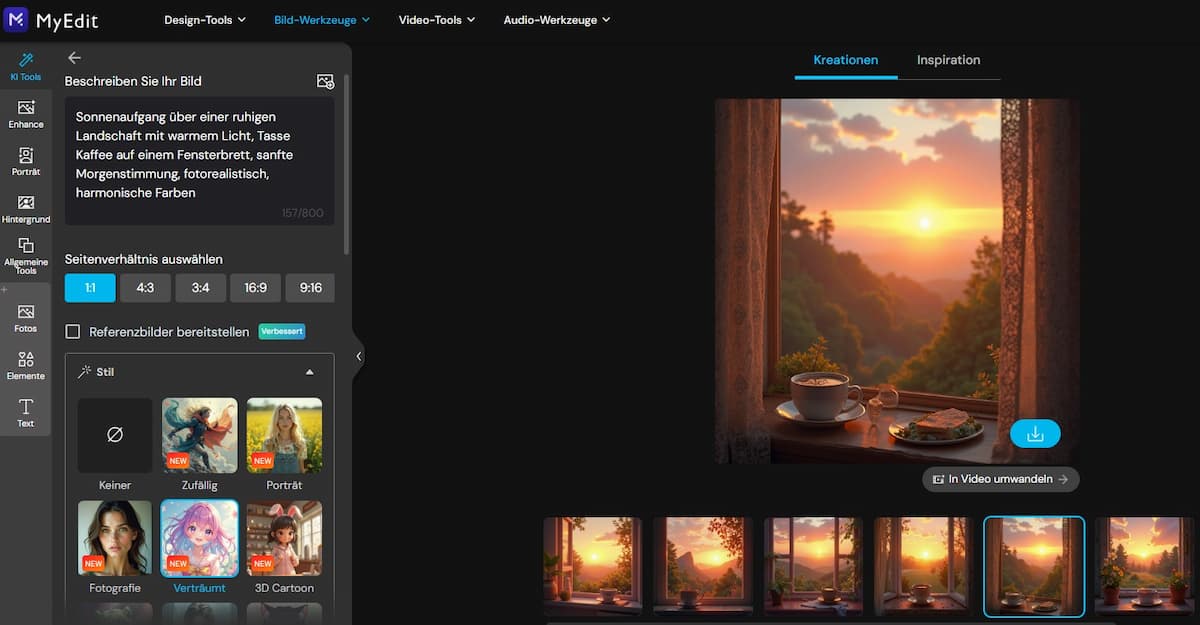Viewport: 1200px width, 625px height.
Task: Open the highlighted fifth thumbnail
Action: point(1034,566)
